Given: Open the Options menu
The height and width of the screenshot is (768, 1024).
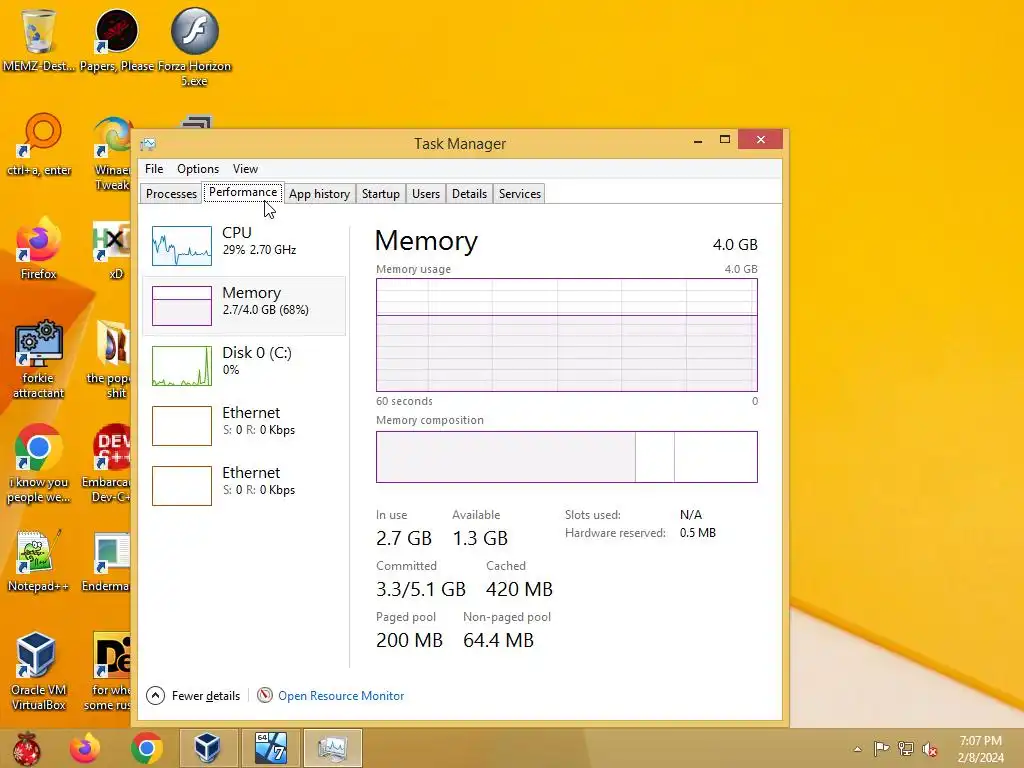Looking at the screenshot, I should [198, 168].
